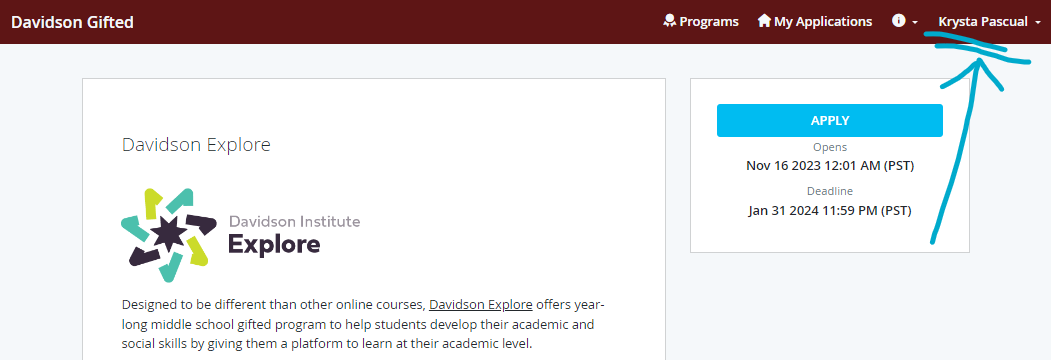This screenshot has height=360, width=1051.
Task: Expand the caret next to Krysta Pascual
Action: tap(1038, 23)
